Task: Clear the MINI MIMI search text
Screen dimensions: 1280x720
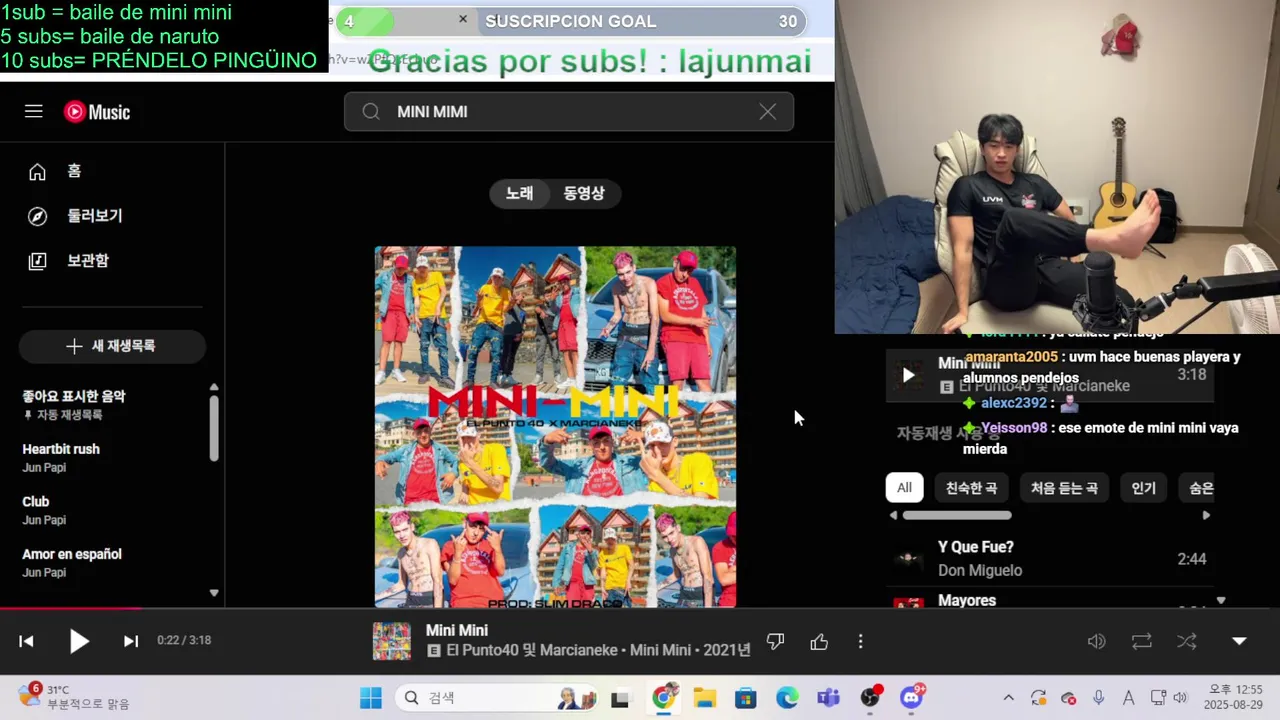Action: coord(767,112)
